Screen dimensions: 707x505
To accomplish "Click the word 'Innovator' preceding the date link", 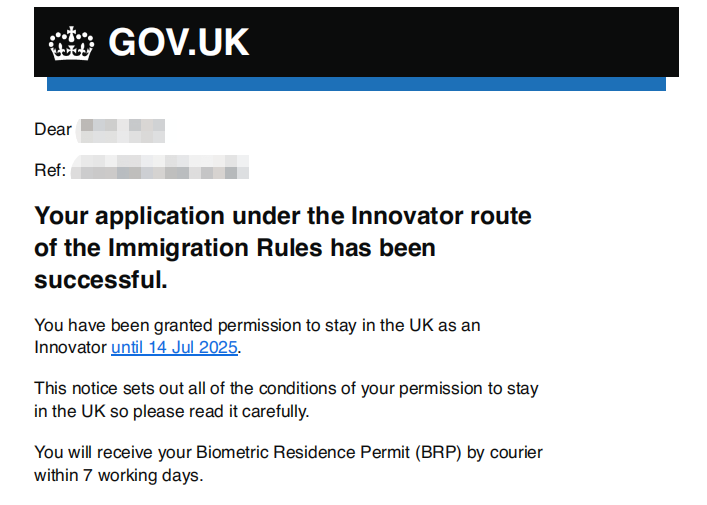I will tap(70, 347).
